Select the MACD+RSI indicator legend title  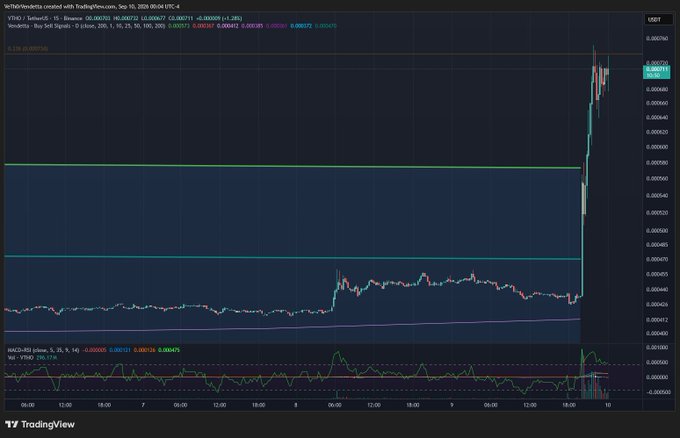coord(43,350)
